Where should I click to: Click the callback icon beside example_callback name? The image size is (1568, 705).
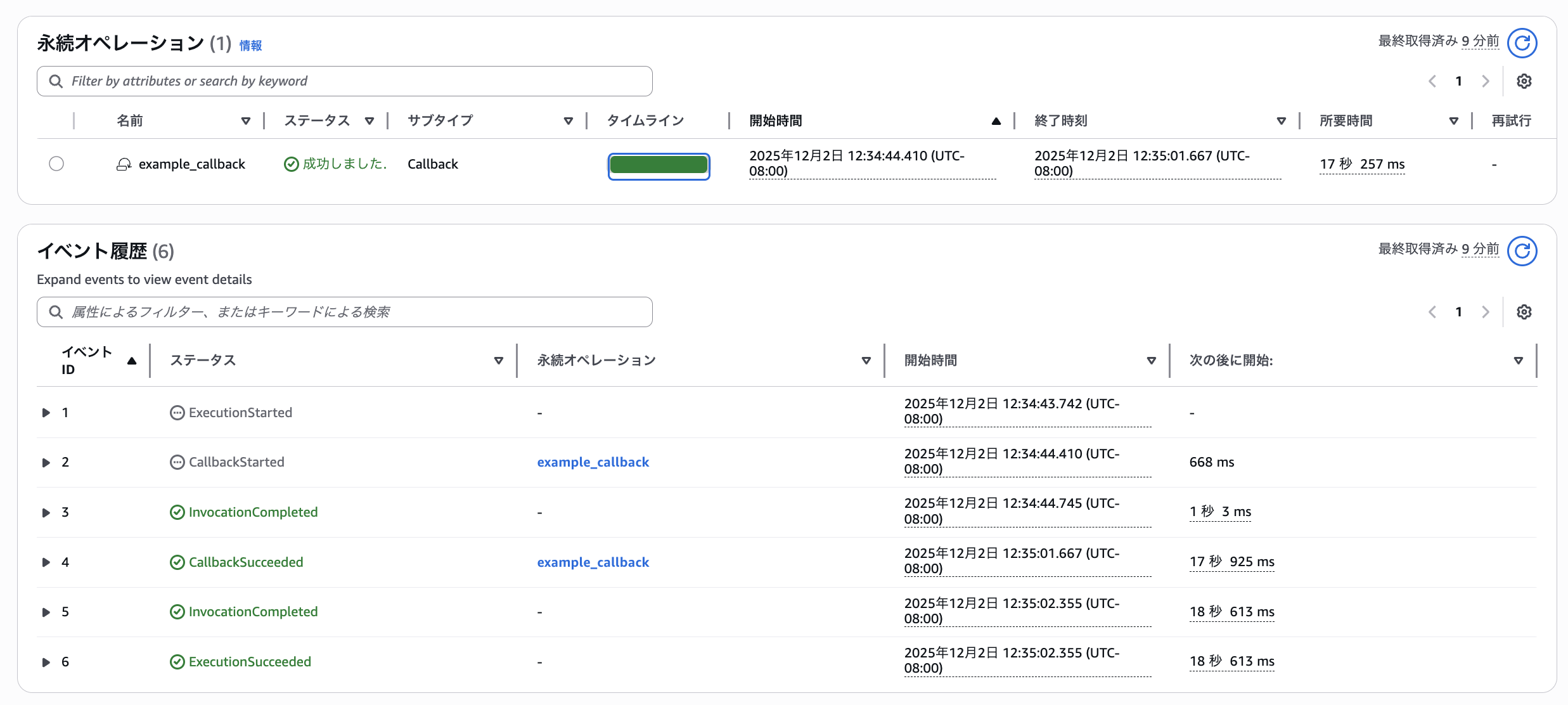(124, 165)
